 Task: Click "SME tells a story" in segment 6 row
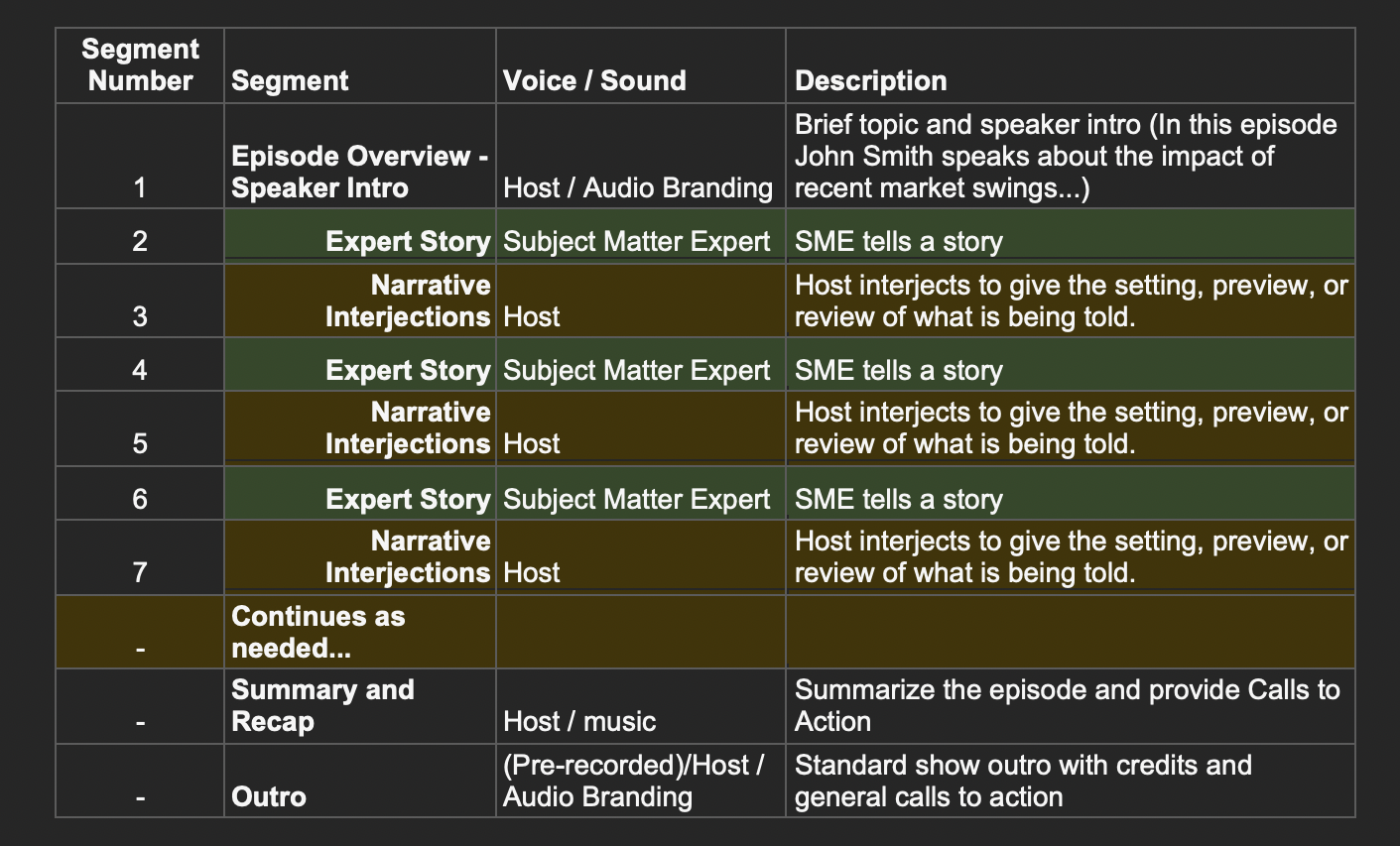coord(1071,494)
